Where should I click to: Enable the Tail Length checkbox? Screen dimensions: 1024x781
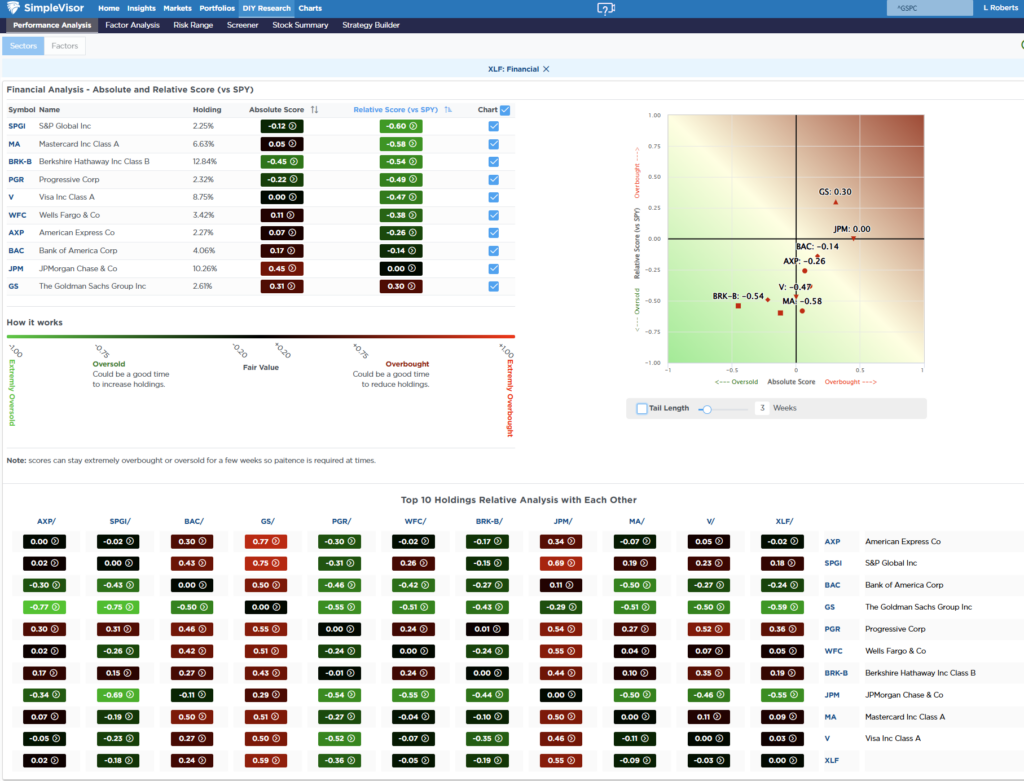(x=641, y=408)
